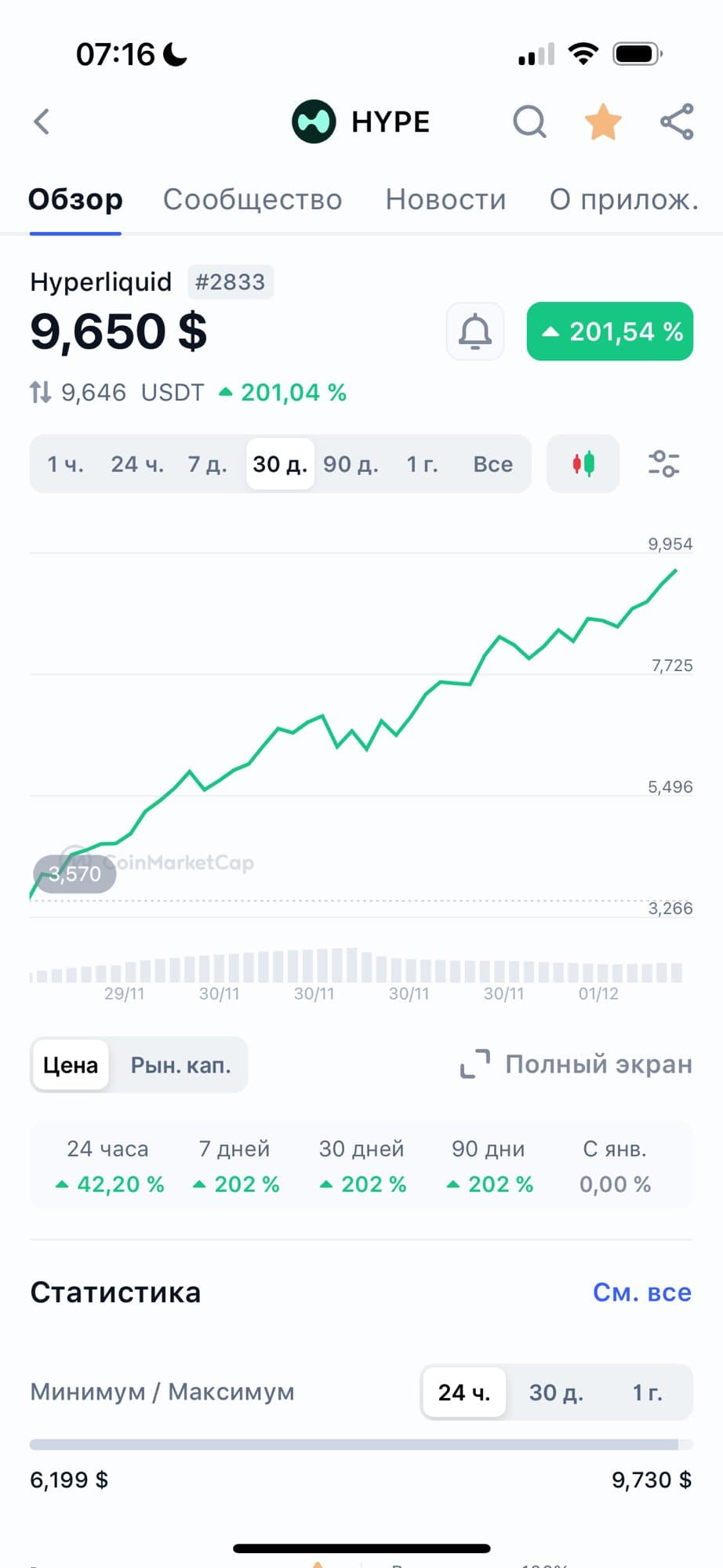Tap the #2833 rank badge
Image resolution: width=723 pixels, height=1568 pixels.
click(230, 282)
